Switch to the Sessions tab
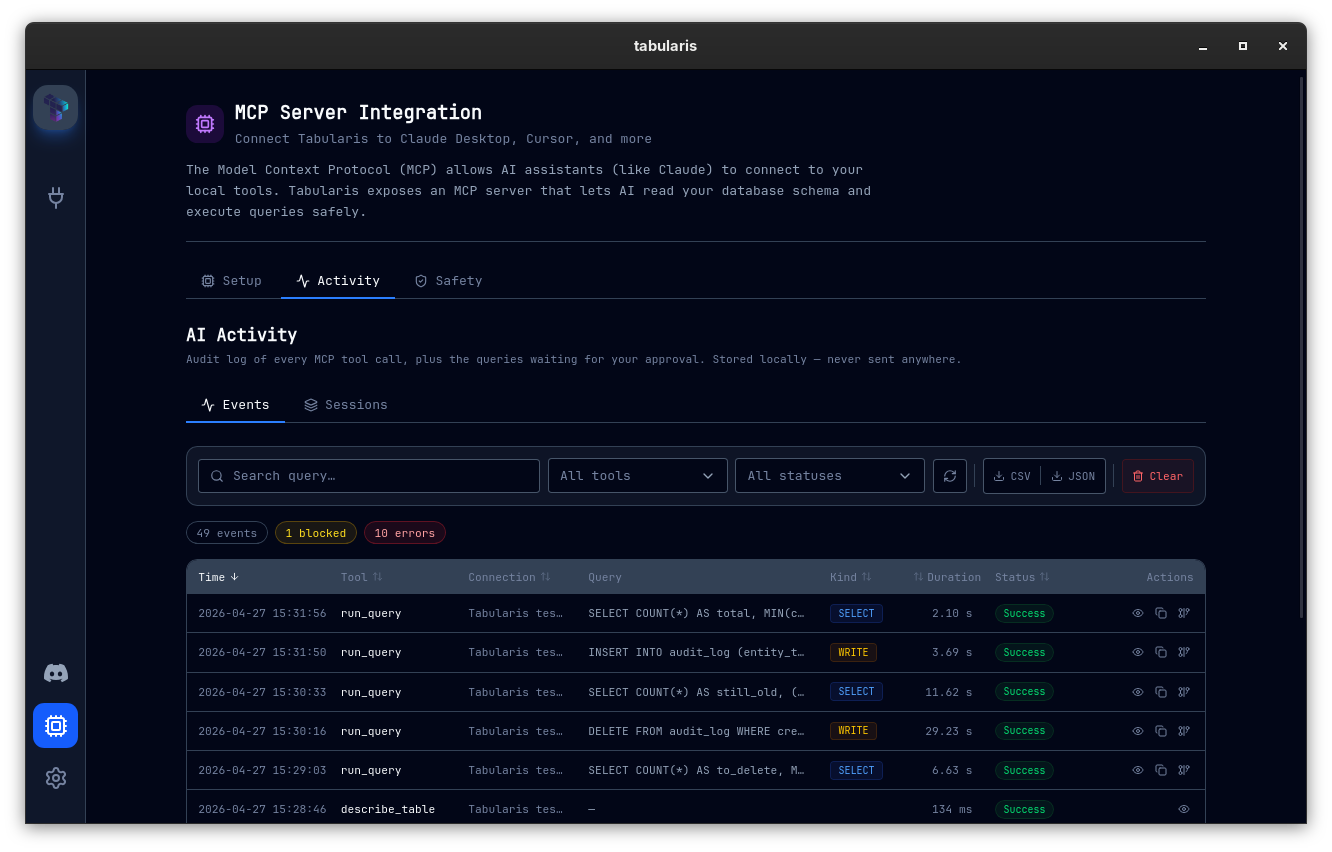 click(345, 404)
